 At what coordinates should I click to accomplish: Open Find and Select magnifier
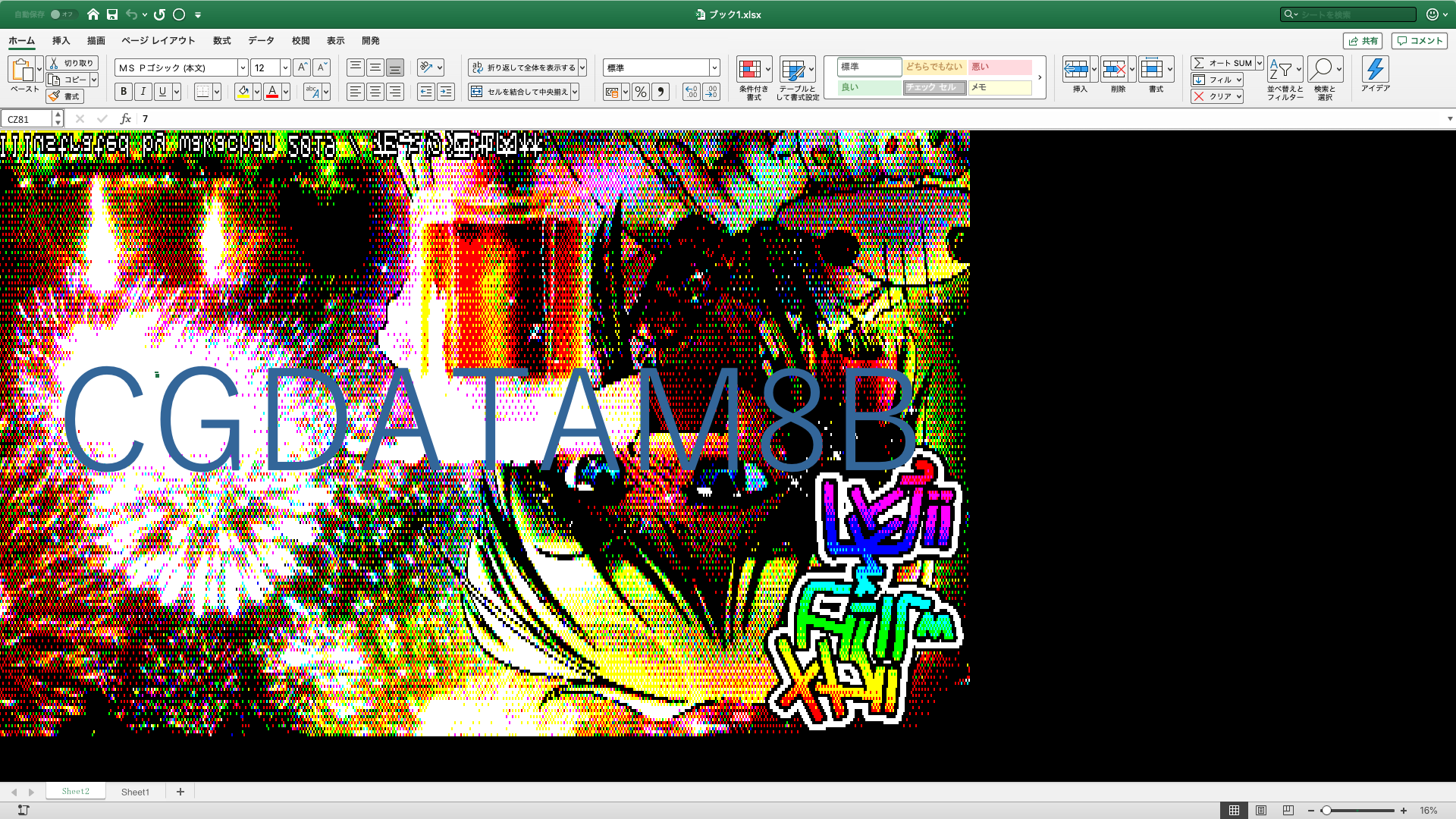point(1325,79)
